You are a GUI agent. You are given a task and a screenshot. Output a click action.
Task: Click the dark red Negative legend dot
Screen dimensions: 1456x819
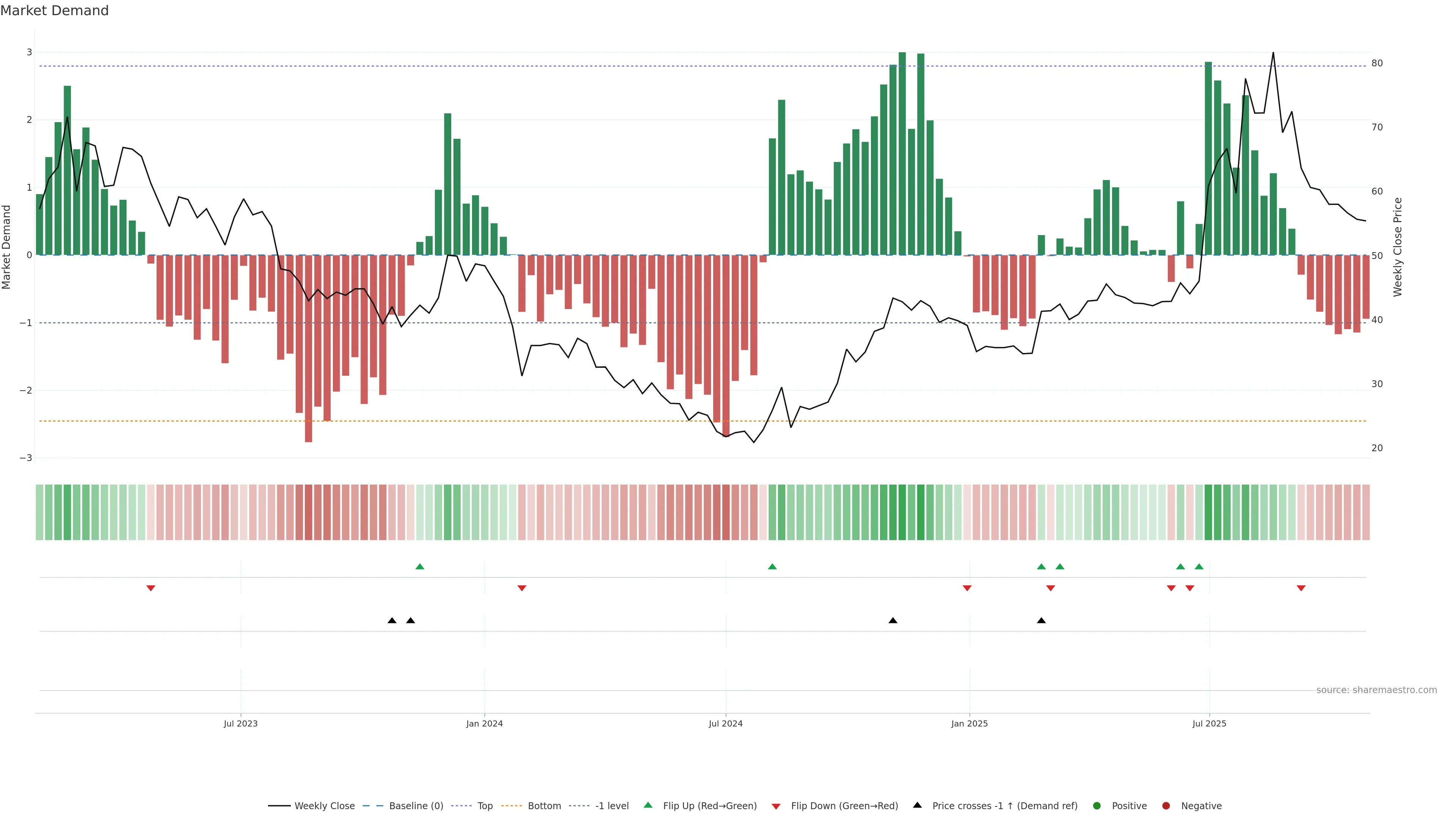click(x=1166, y=806)
